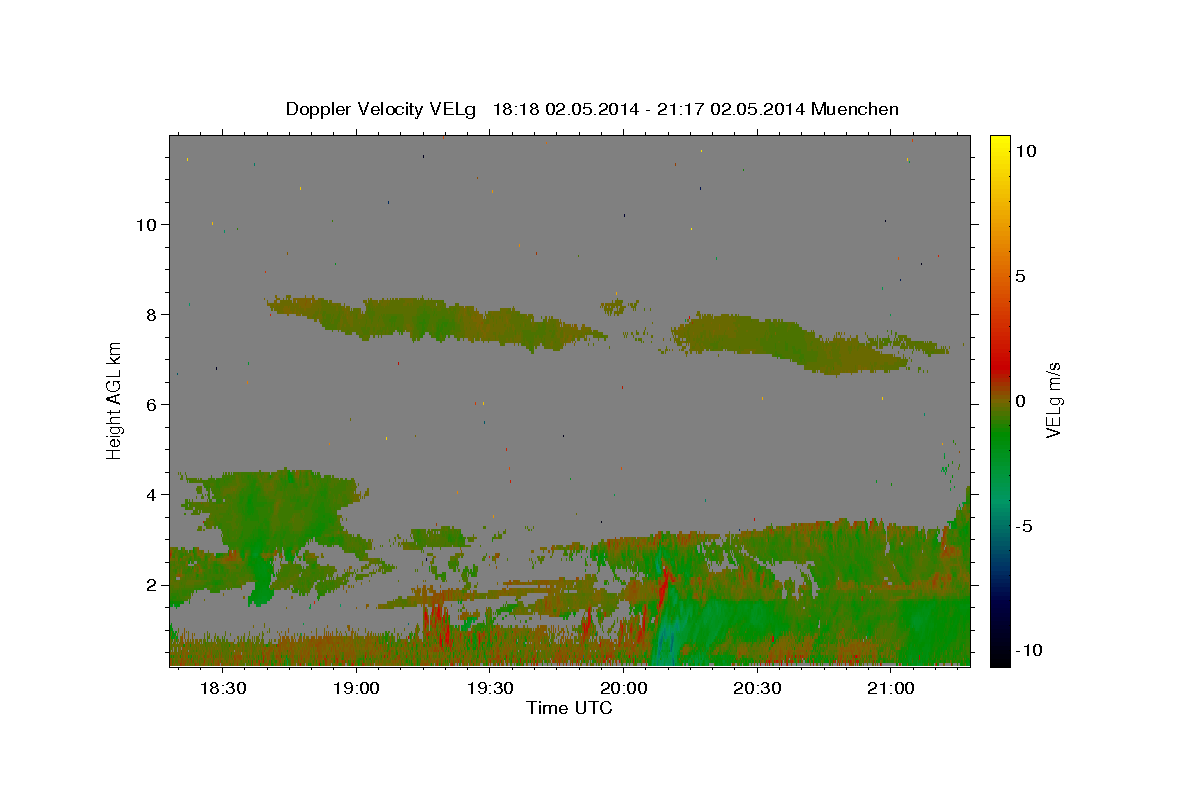Click the height axis label '2'
Screen dimensions: 1200x800
[152, 585]
